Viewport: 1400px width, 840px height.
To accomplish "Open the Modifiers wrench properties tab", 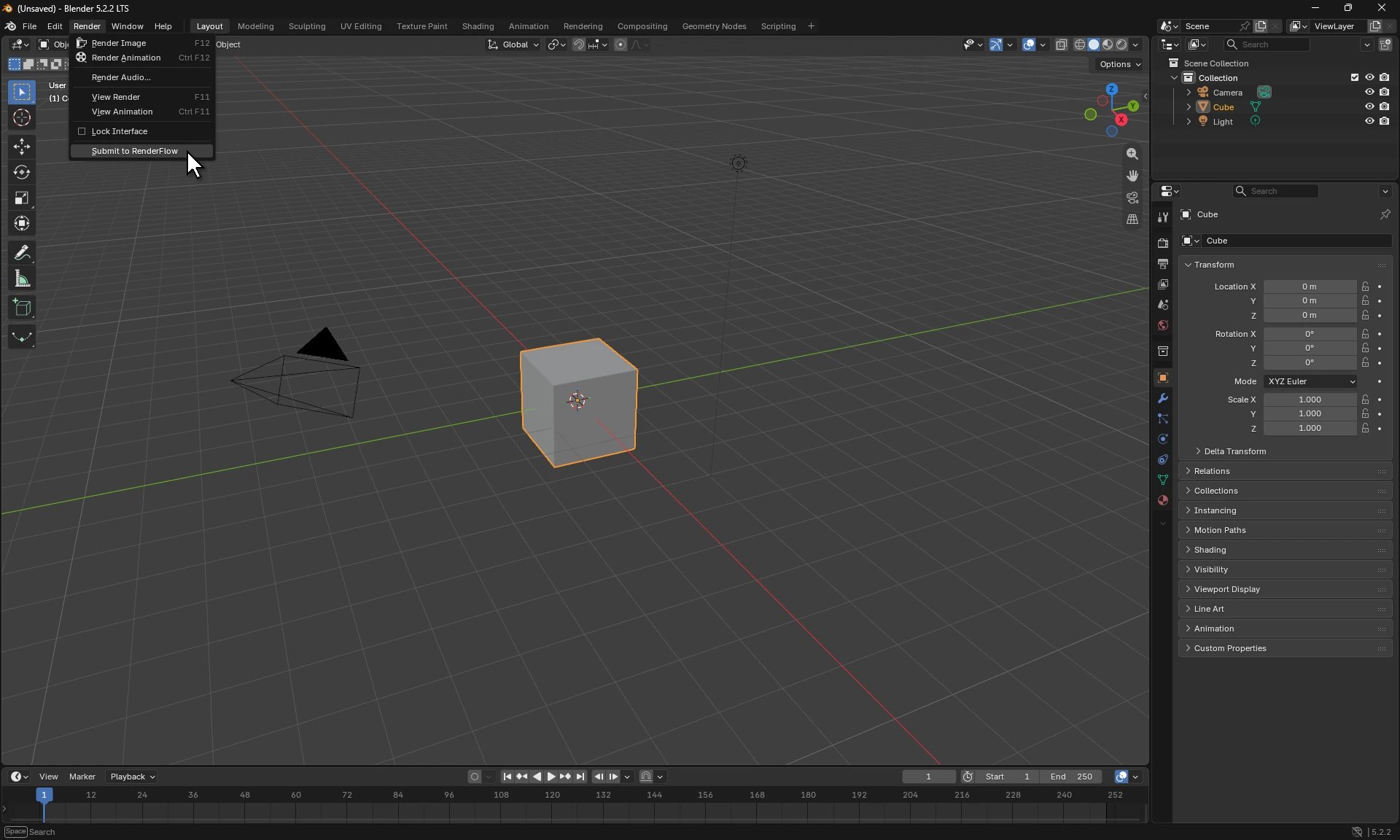I will point(1163,398).
